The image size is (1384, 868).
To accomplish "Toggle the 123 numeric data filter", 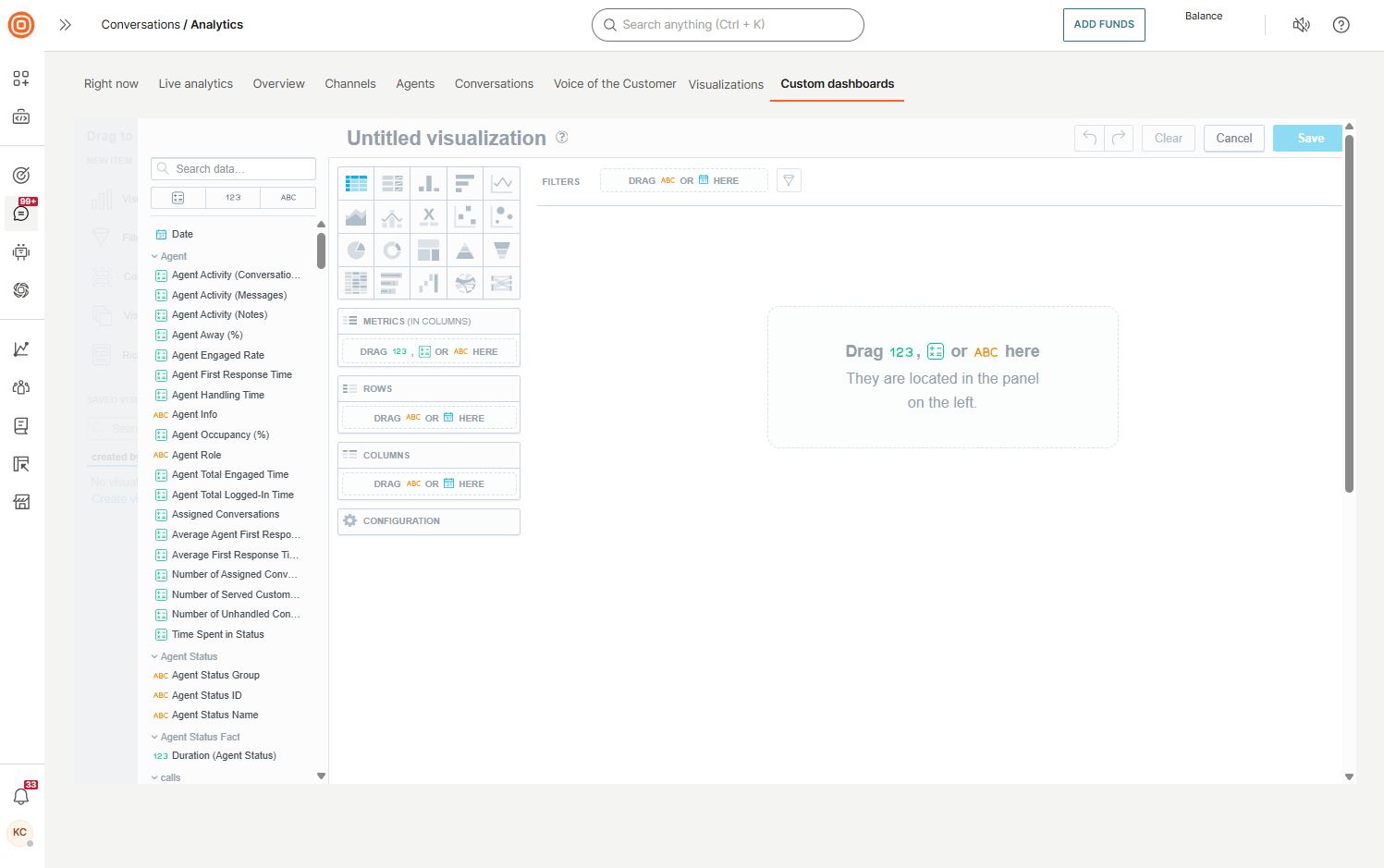I will [232, 197].
